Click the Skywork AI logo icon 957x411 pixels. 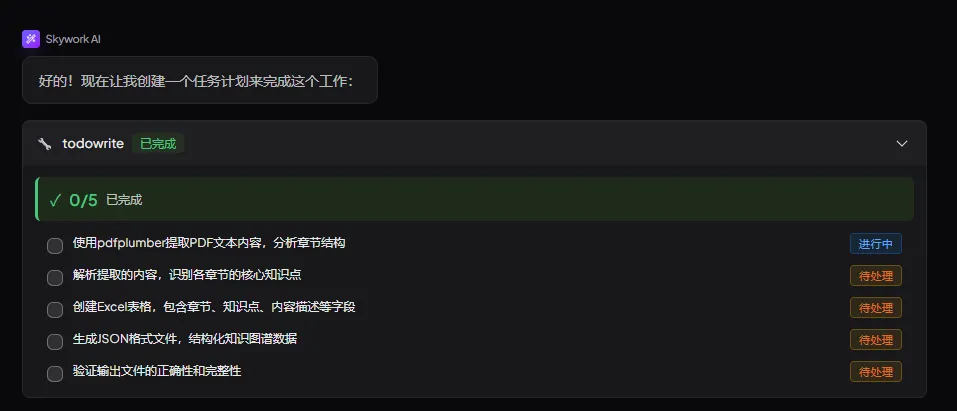click(x=31, y=39)
